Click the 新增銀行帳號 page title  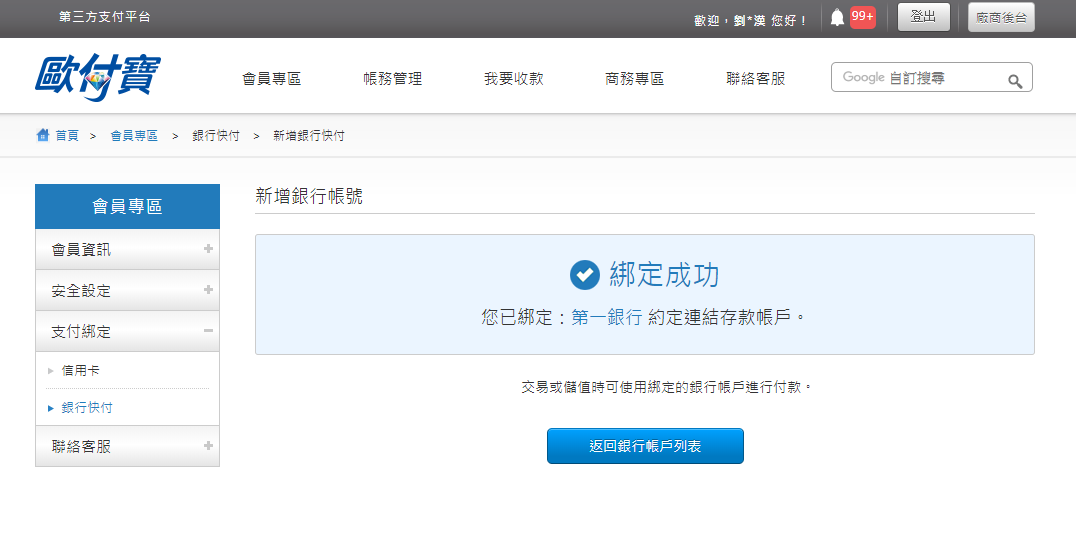(309, 196)
